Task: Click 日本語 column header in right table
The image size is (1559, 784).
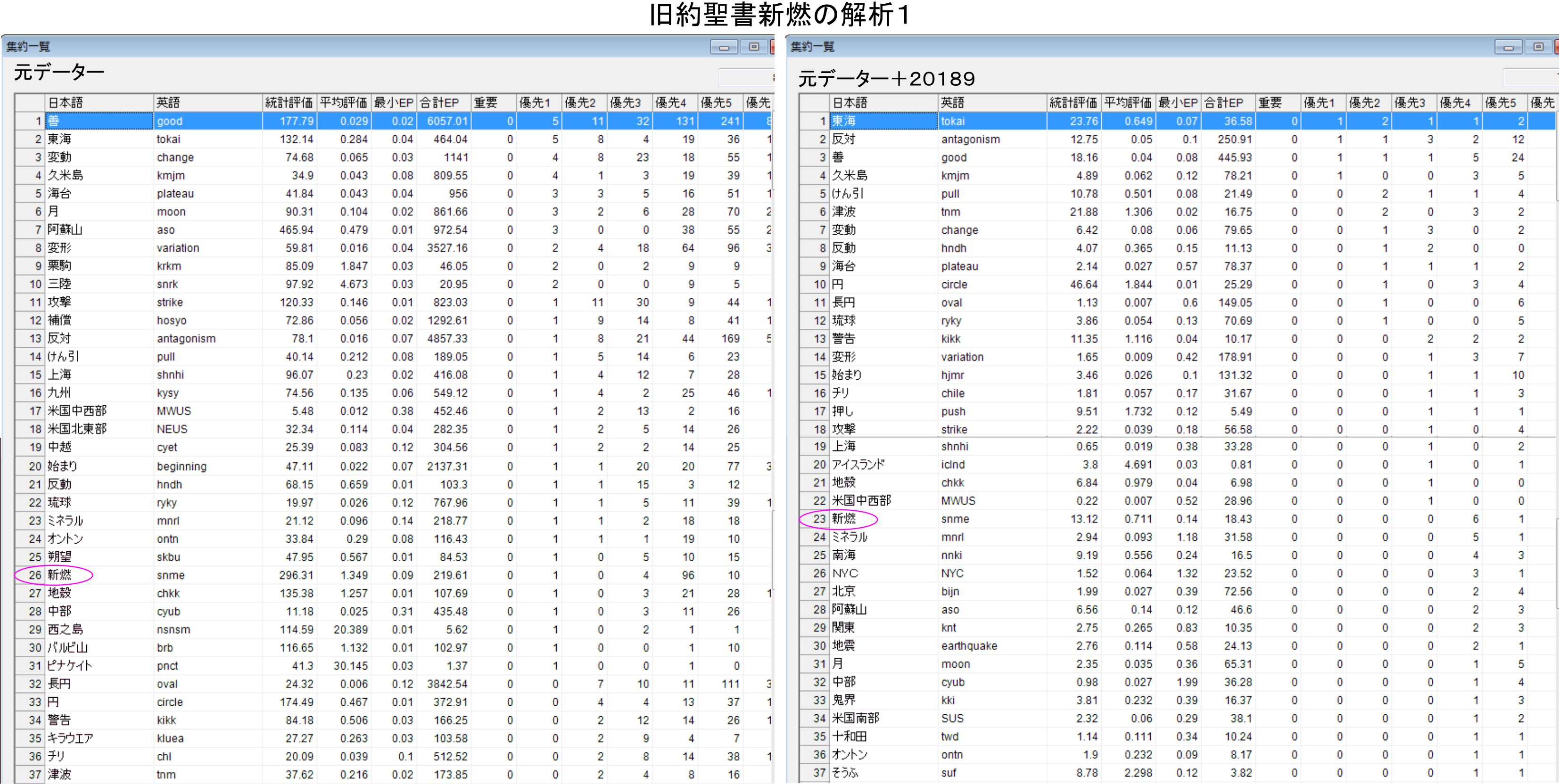Action: click(883, 103)
